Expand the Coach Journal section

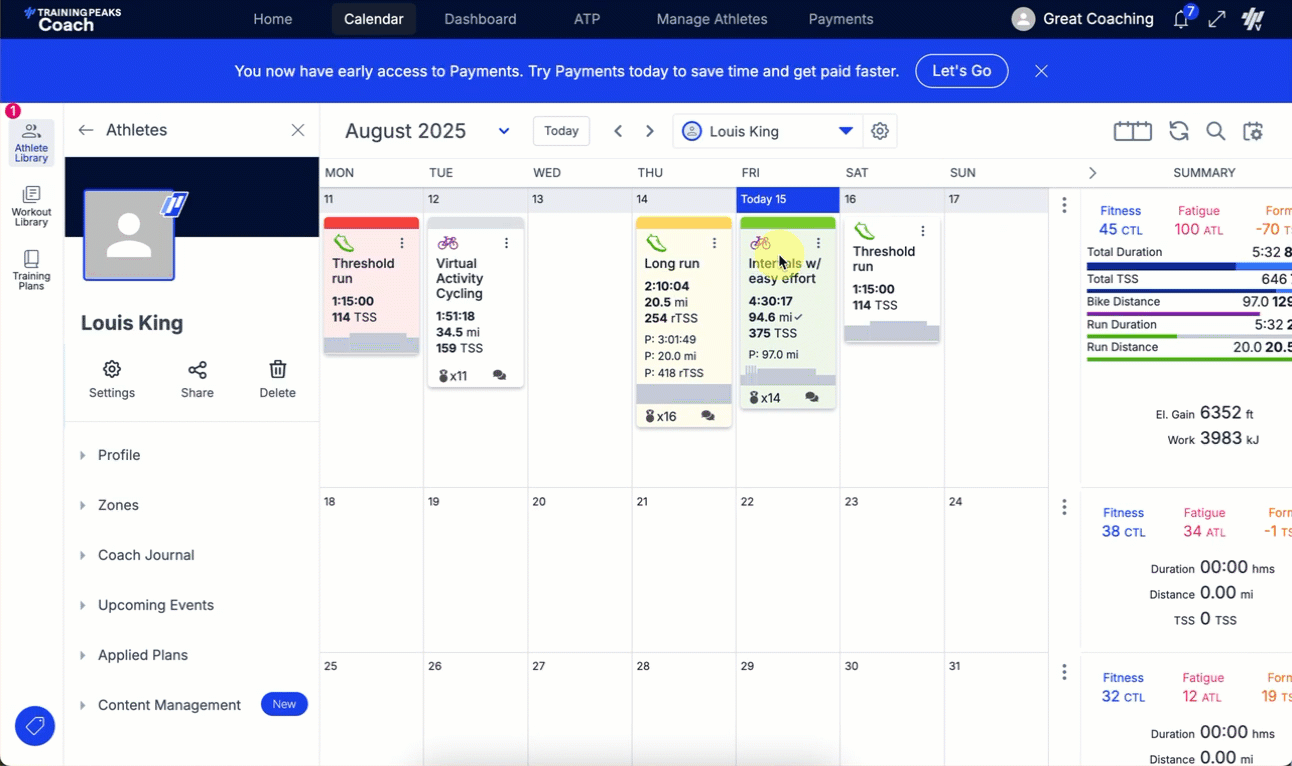coord(146,555)
